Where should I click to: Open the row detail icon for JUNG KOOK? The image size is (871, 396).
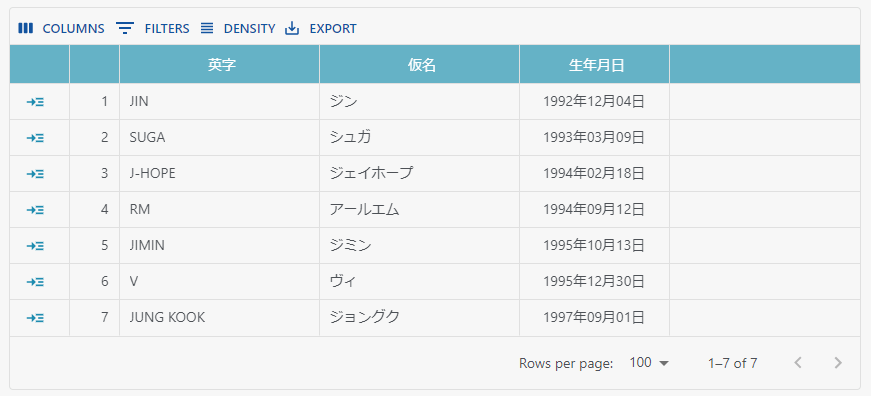(x=36, y=318)
